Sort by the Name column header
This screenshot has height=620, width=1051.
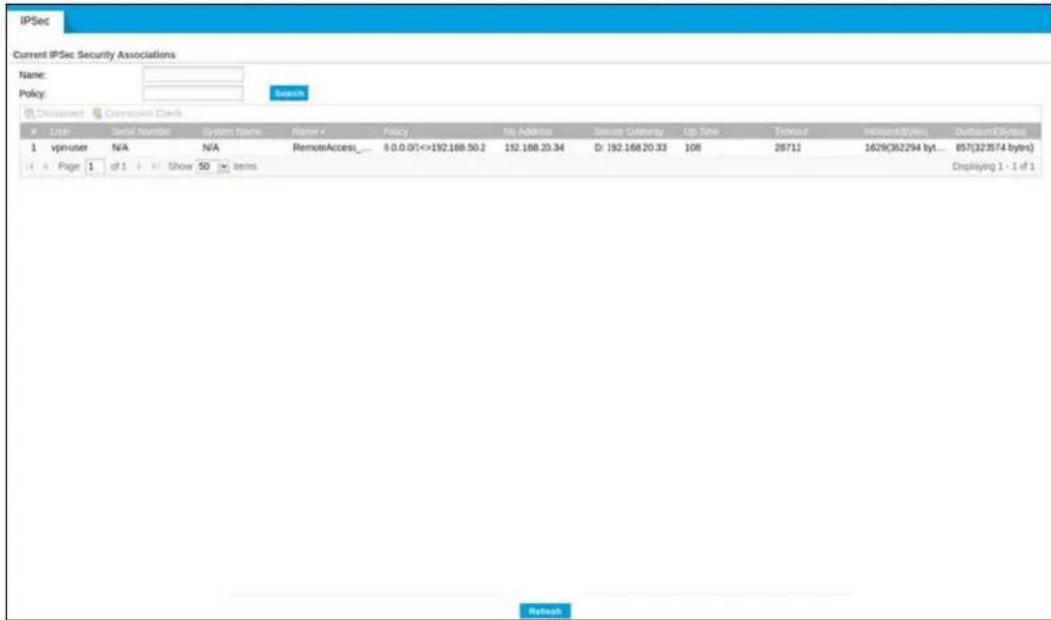(308, 131)
